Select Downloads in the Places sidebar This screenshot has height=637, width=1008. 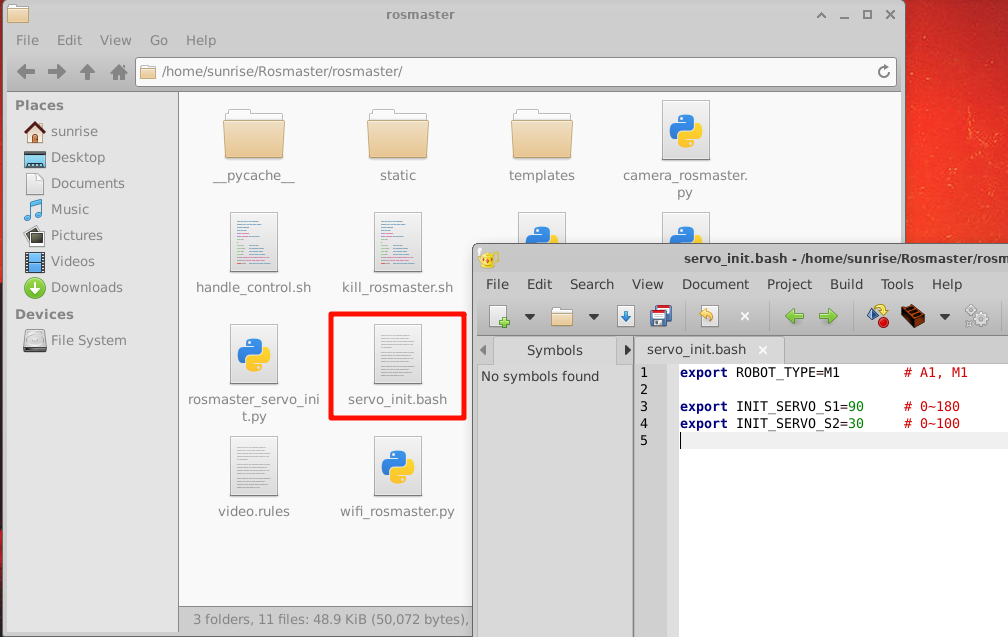pos(86,287)
